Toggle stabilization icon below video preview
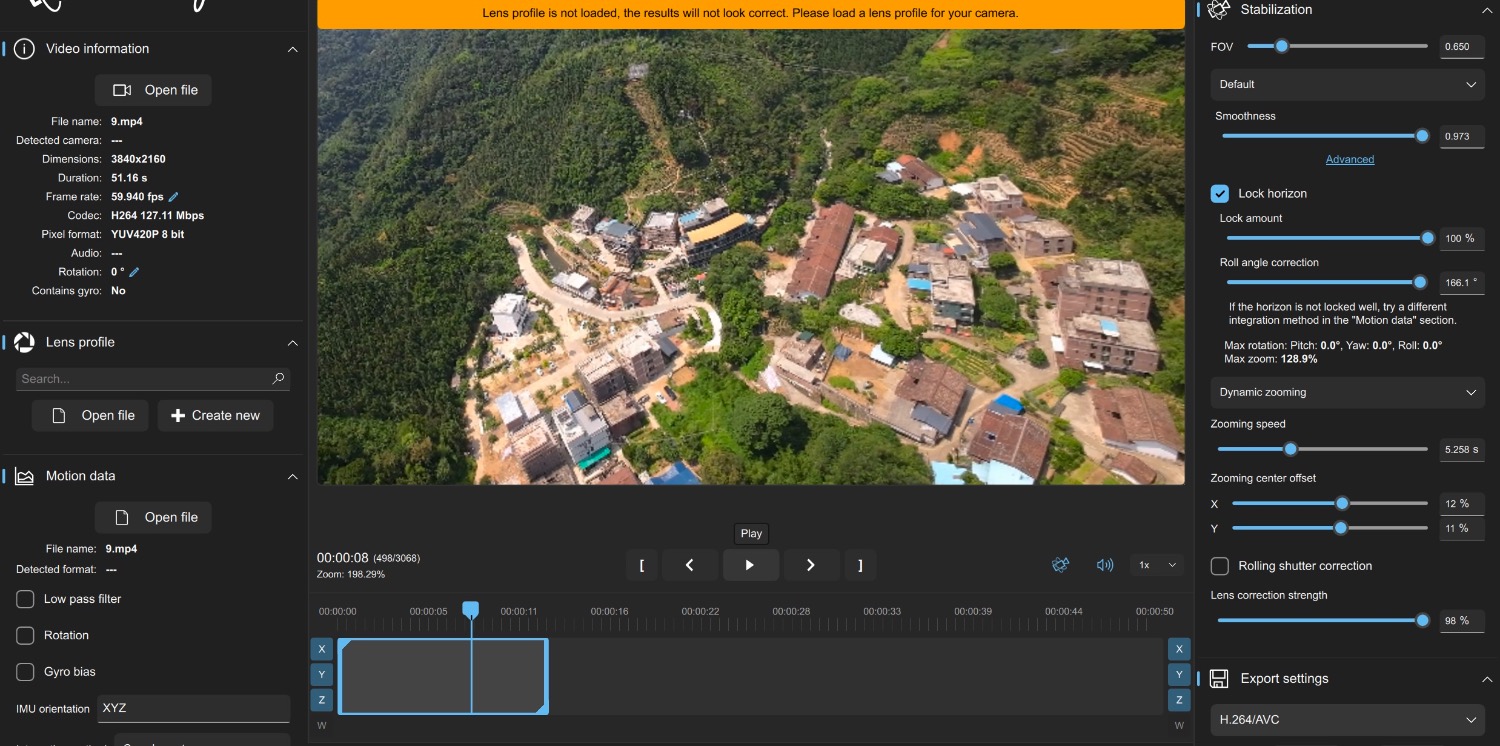The height and width of the screenshot is (746, 1500). click(x=1061, y=565)
